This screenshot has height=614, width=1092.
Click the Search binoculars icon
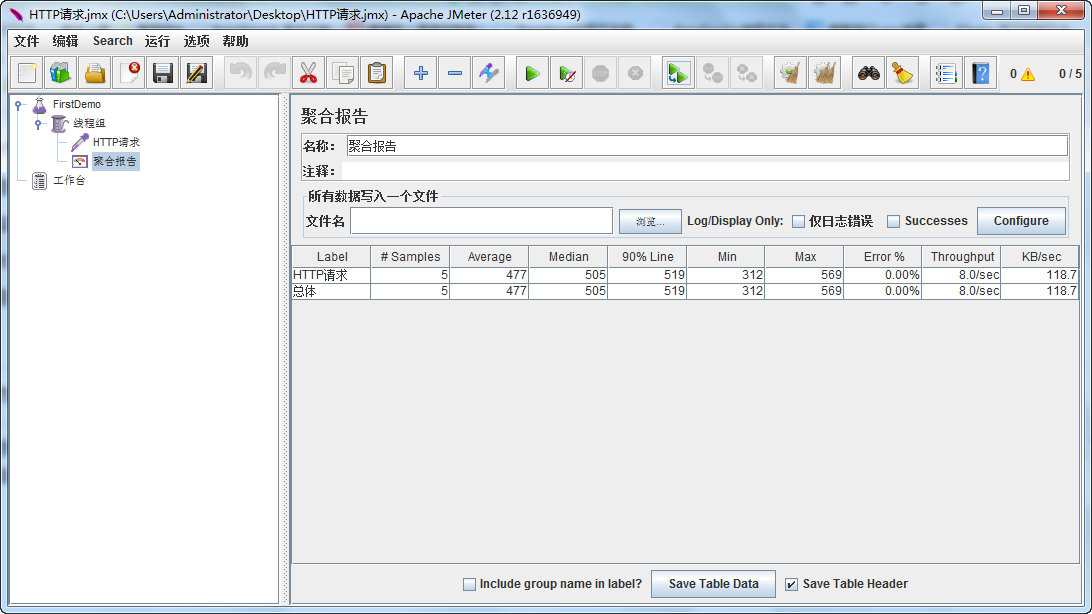pos(868,73)
